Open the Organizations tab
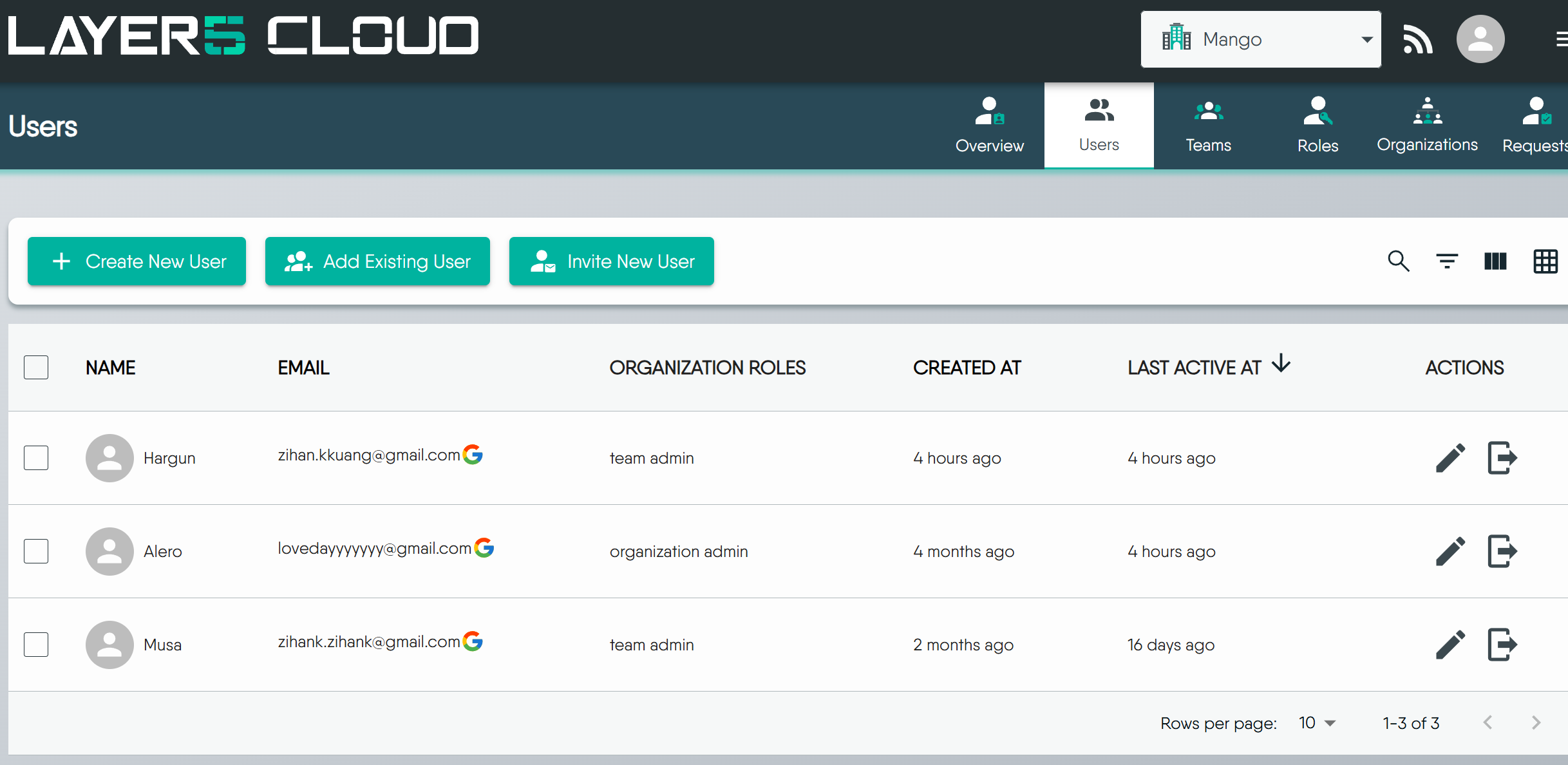The width and height of the screenshot is (1568, 765). 1427,125
